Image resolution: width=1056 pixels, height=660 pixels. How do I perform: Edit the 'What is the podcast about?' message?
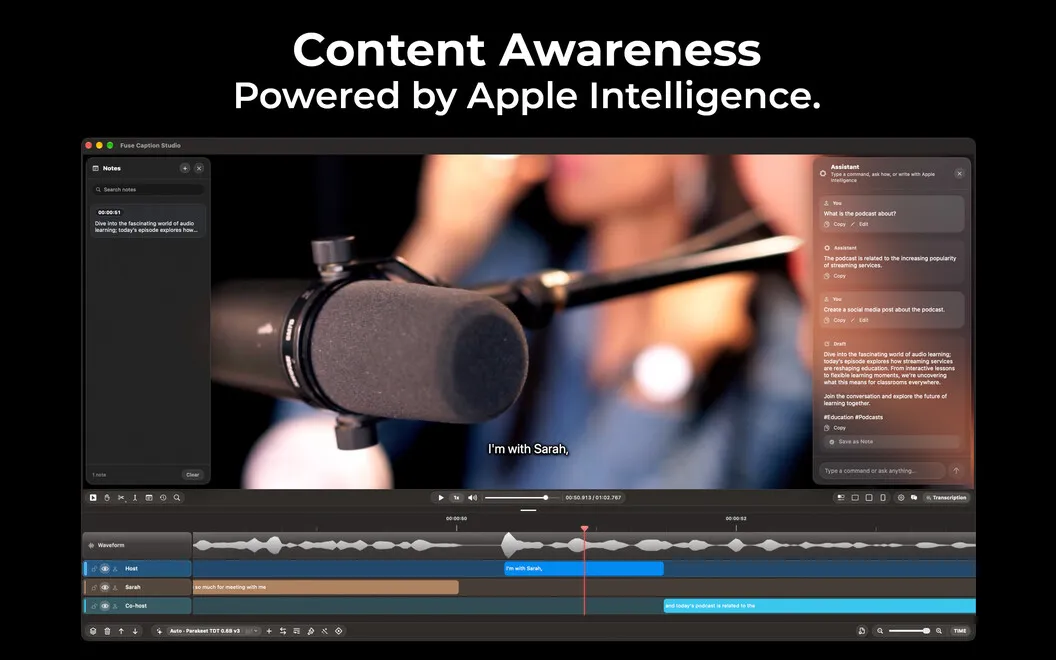pyautogui.click(x=859, y=224)
